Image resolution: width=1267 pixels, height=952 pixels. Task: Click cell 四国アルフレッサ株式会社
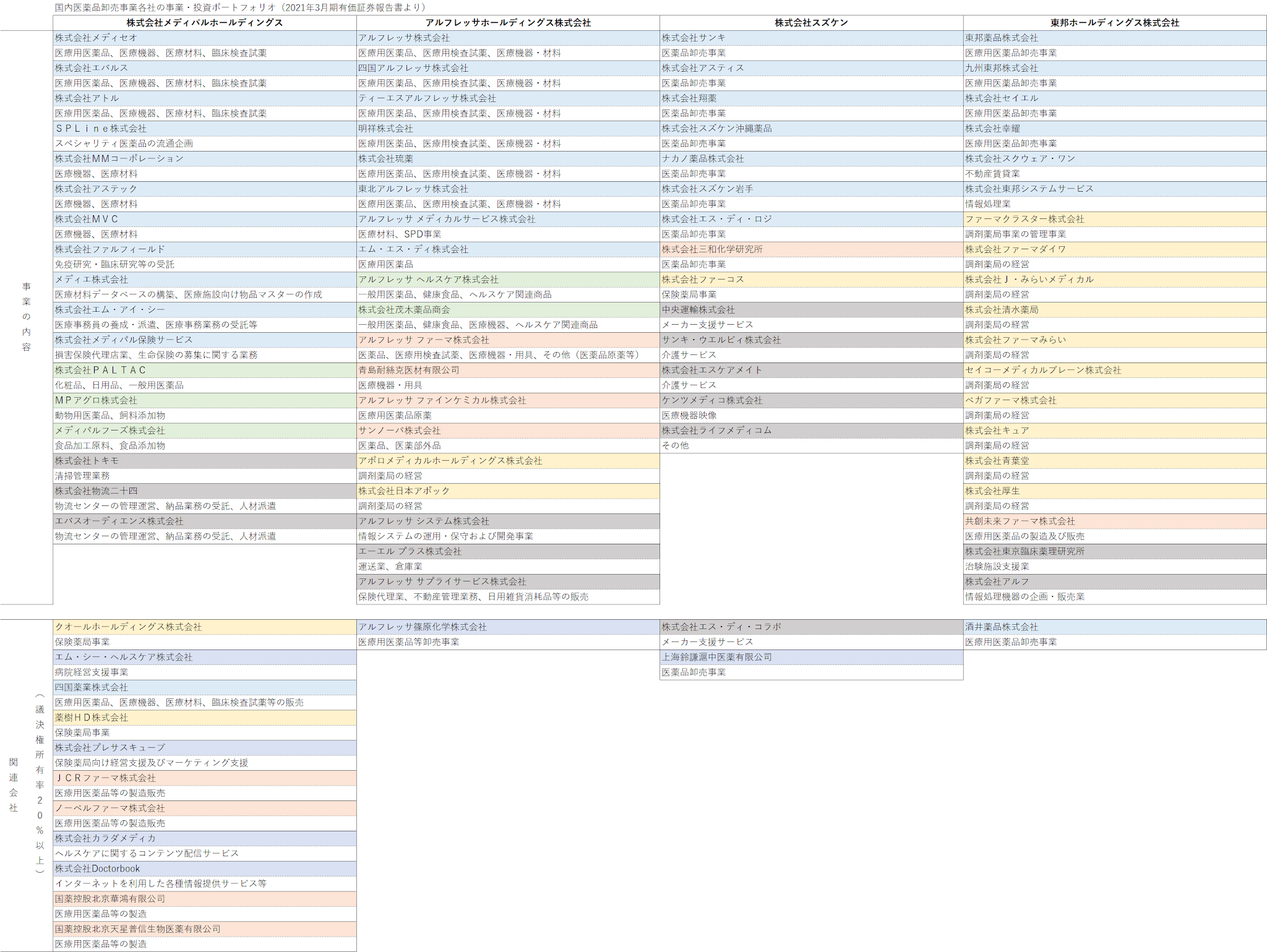tap(508, 68)
